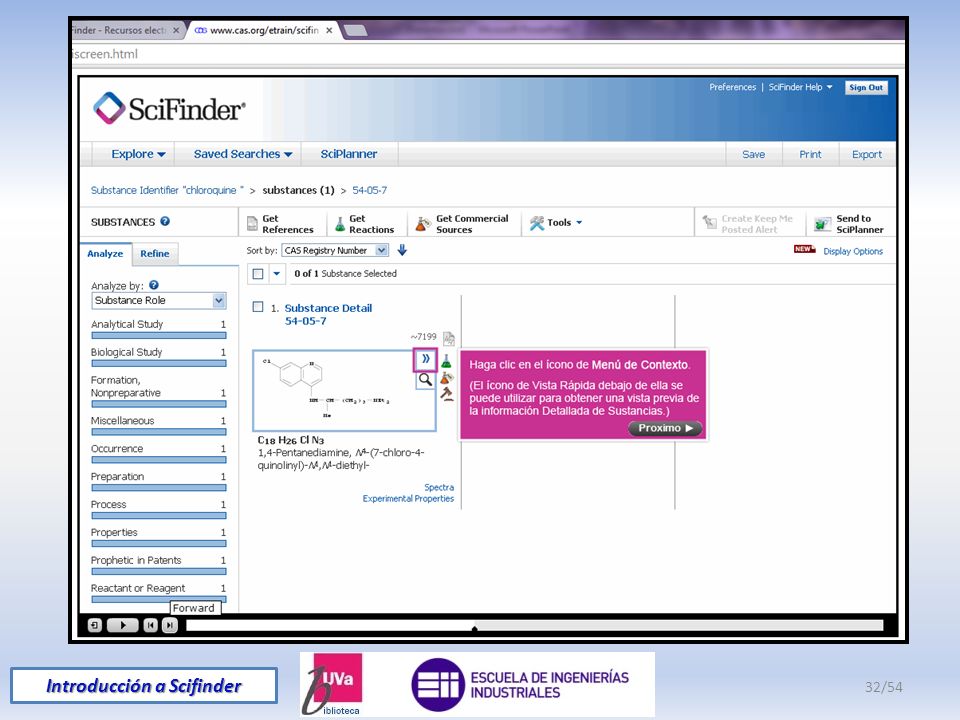The width and height of the screenshot is (960, 720).
Task: Close the Recursos electrónicos browser tab
Action: click(176, 30)
